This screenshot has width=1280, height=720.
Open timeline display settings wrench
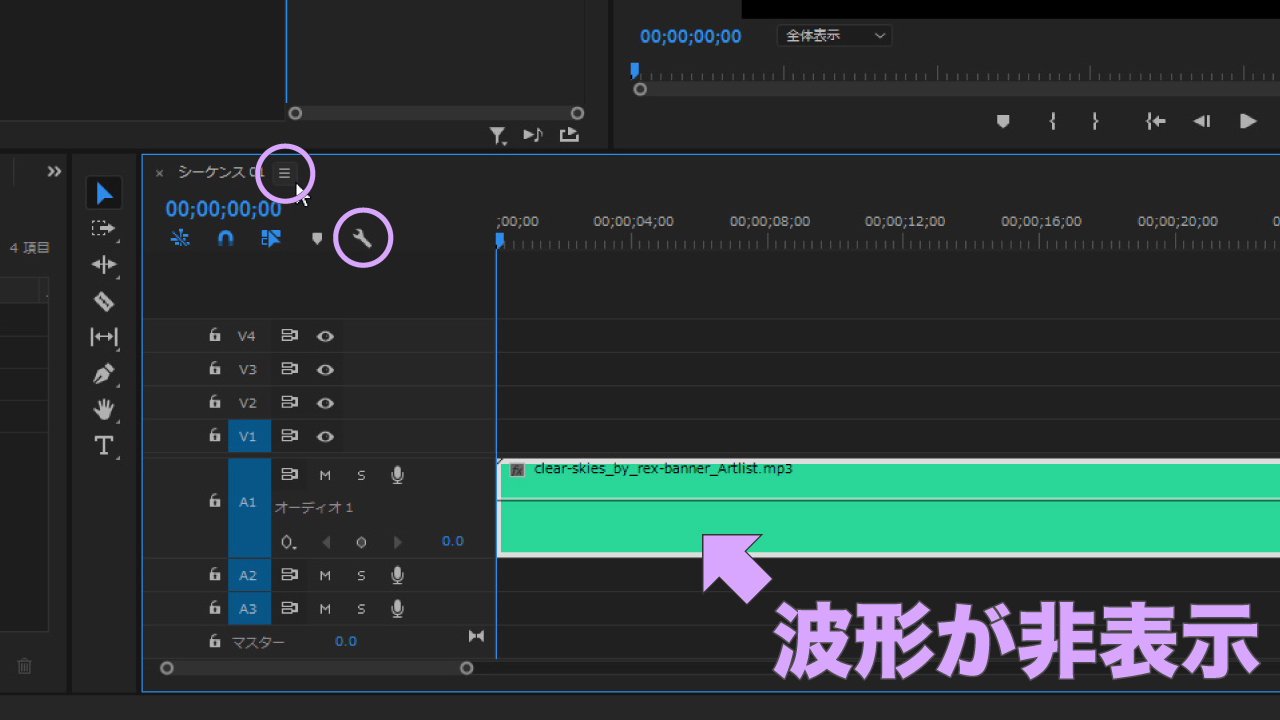click(363, 238)
